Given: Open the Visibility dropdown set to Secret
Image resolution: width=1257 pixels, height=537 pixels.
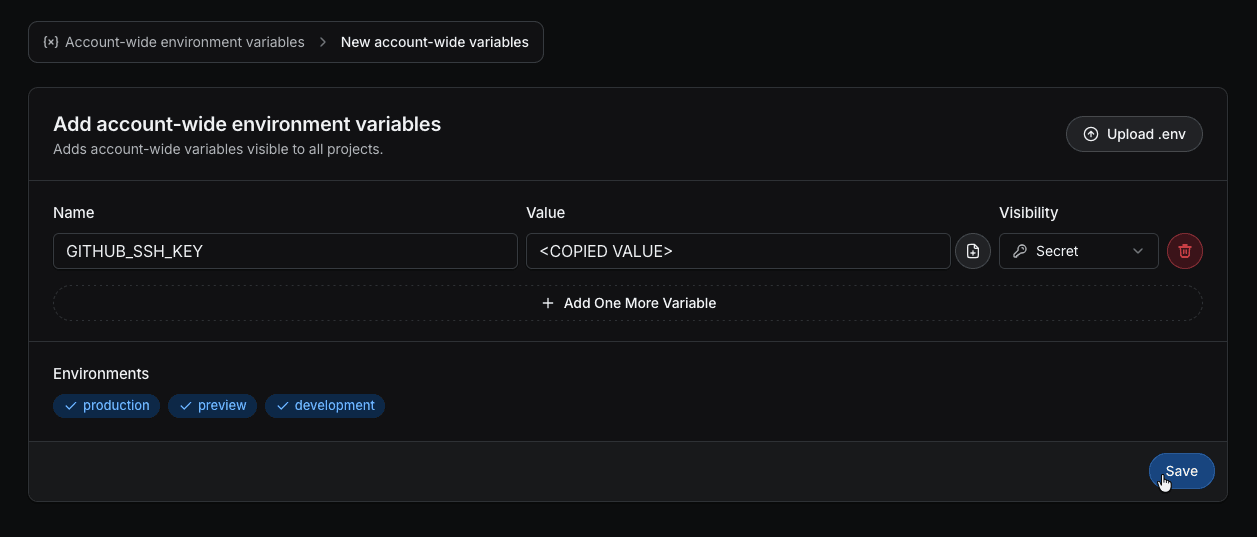Looking at the screenshot, I should click(1078, 251).
